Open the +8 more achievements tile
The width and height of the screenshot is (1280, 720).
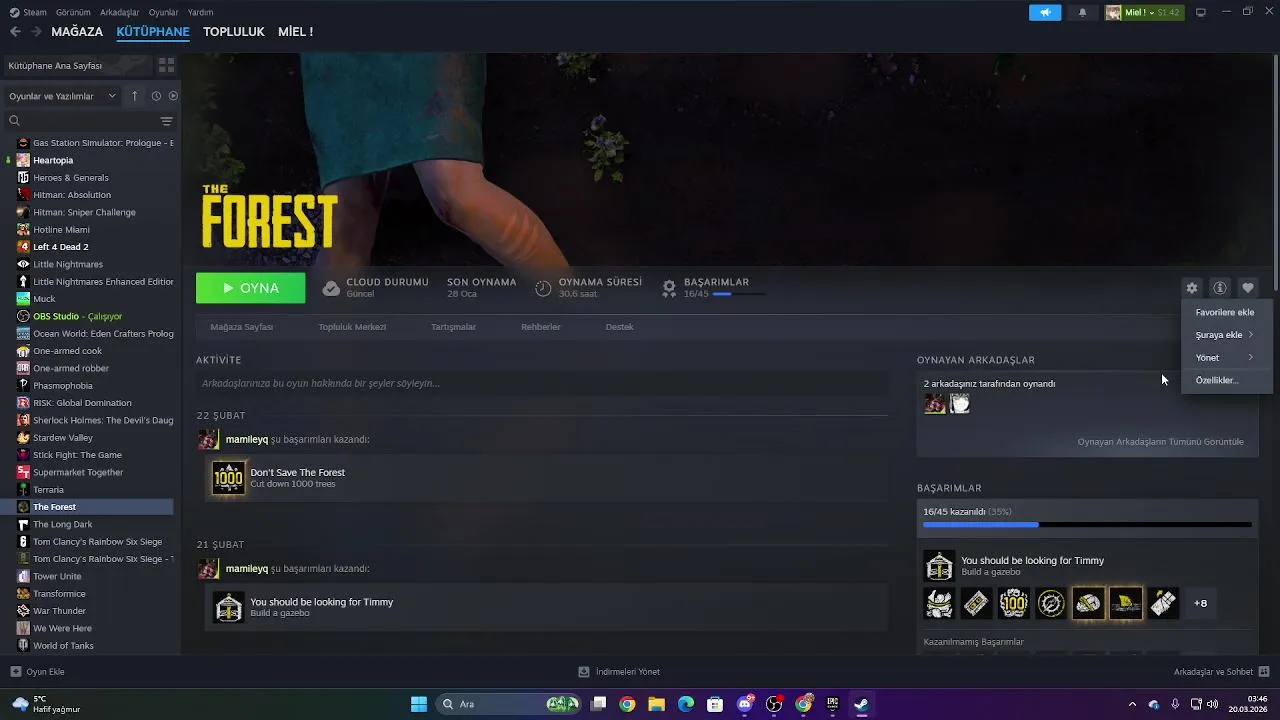coord(1200,603)
